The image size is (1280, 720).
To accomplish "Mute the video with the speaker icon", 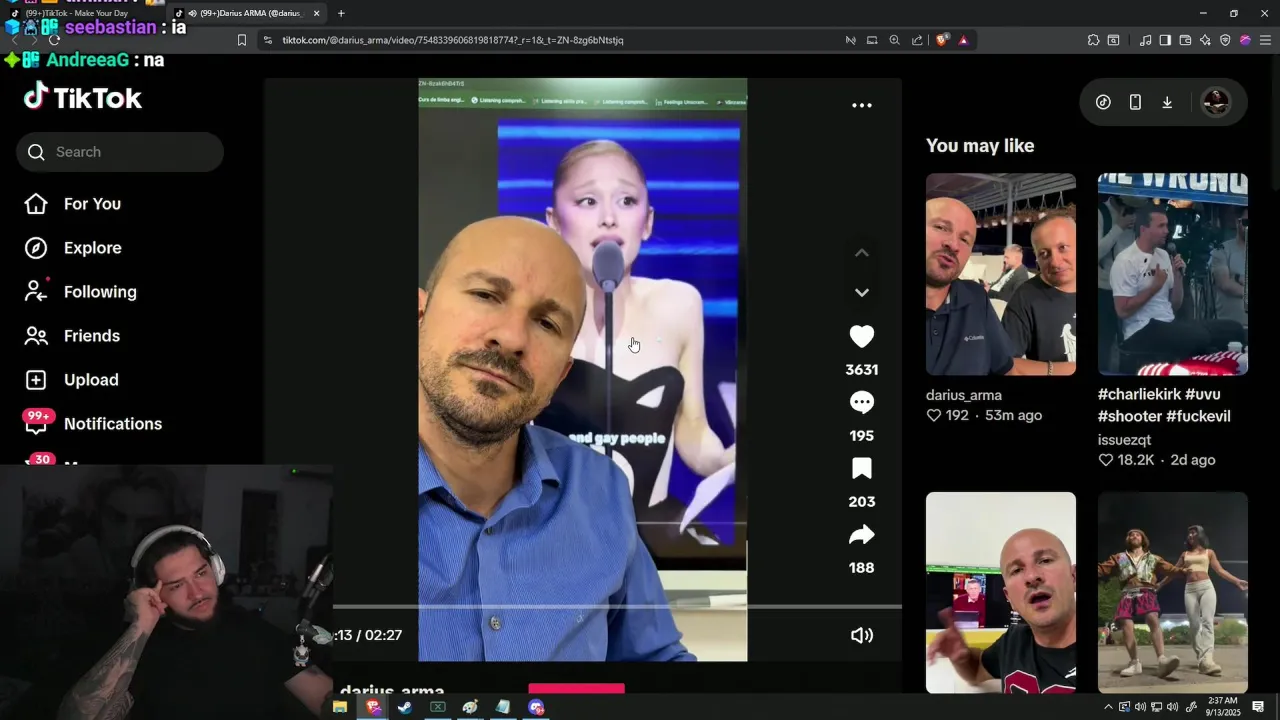I will (861, 635).
